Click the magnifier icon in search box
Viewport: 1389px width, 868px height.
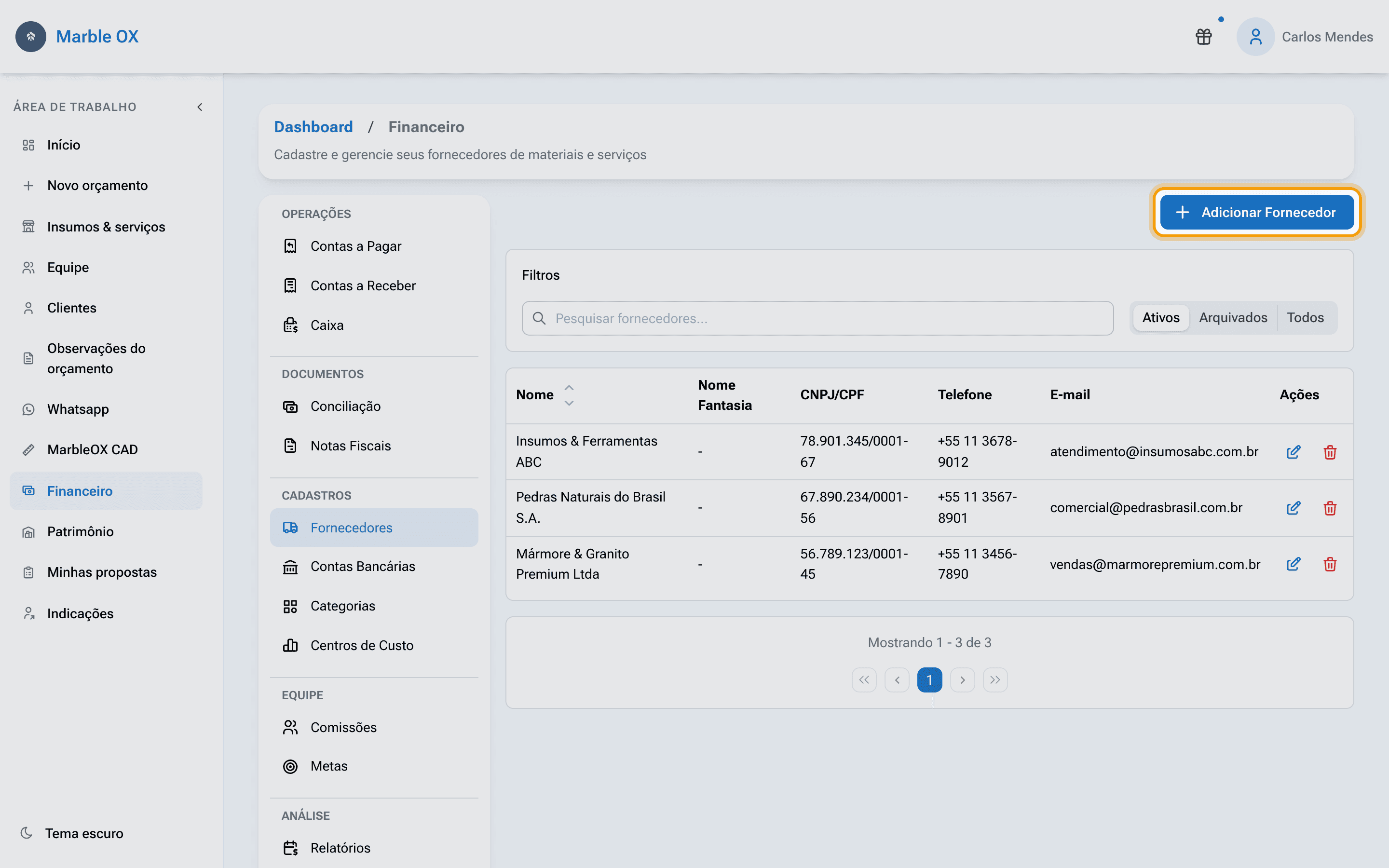pos(538,318)
